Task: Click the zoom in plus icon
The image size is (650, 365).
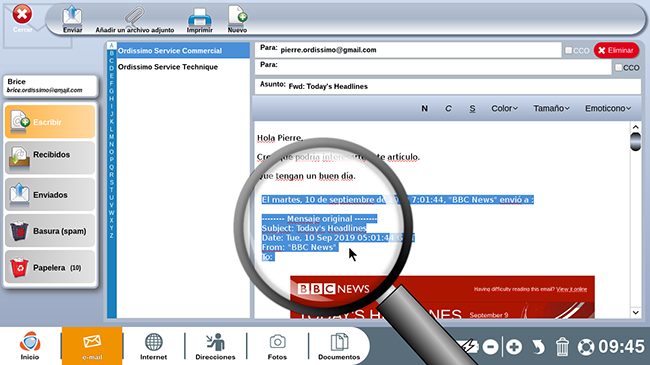Action: pyautogui.click(x=514, y=347)
